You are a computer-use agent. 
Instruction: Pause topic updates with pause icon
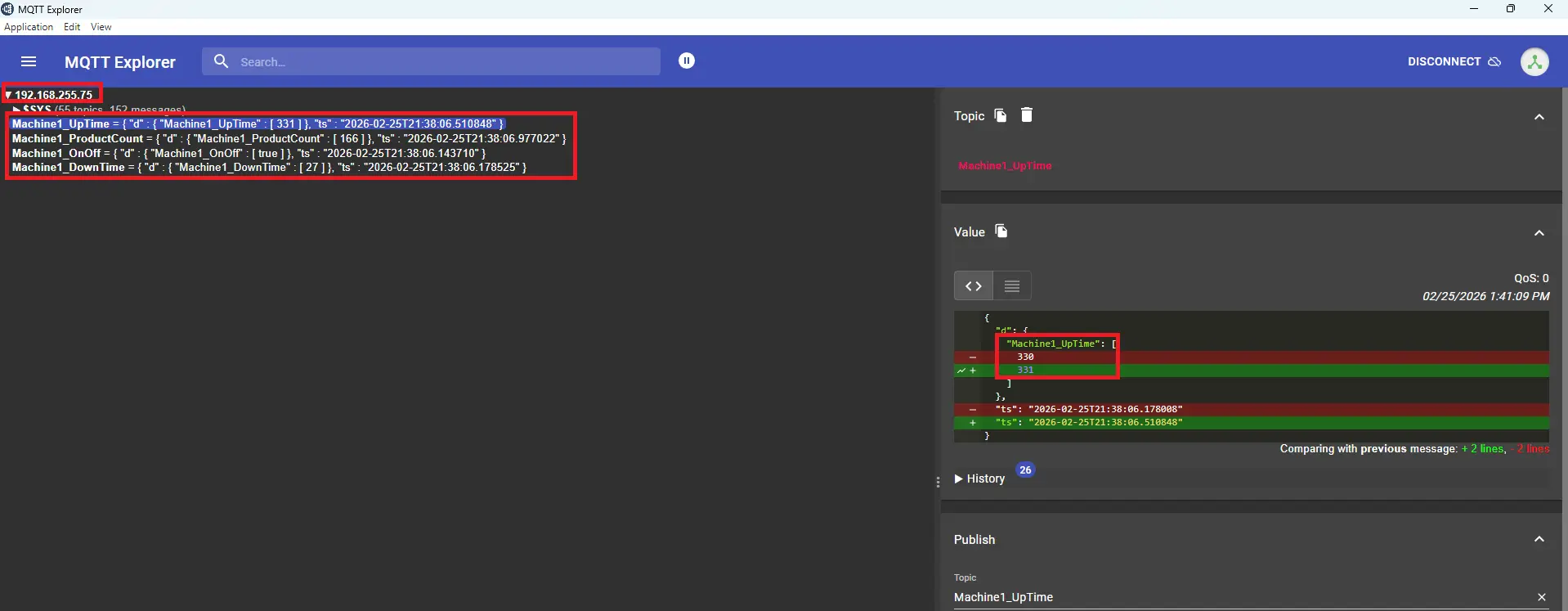687,61
